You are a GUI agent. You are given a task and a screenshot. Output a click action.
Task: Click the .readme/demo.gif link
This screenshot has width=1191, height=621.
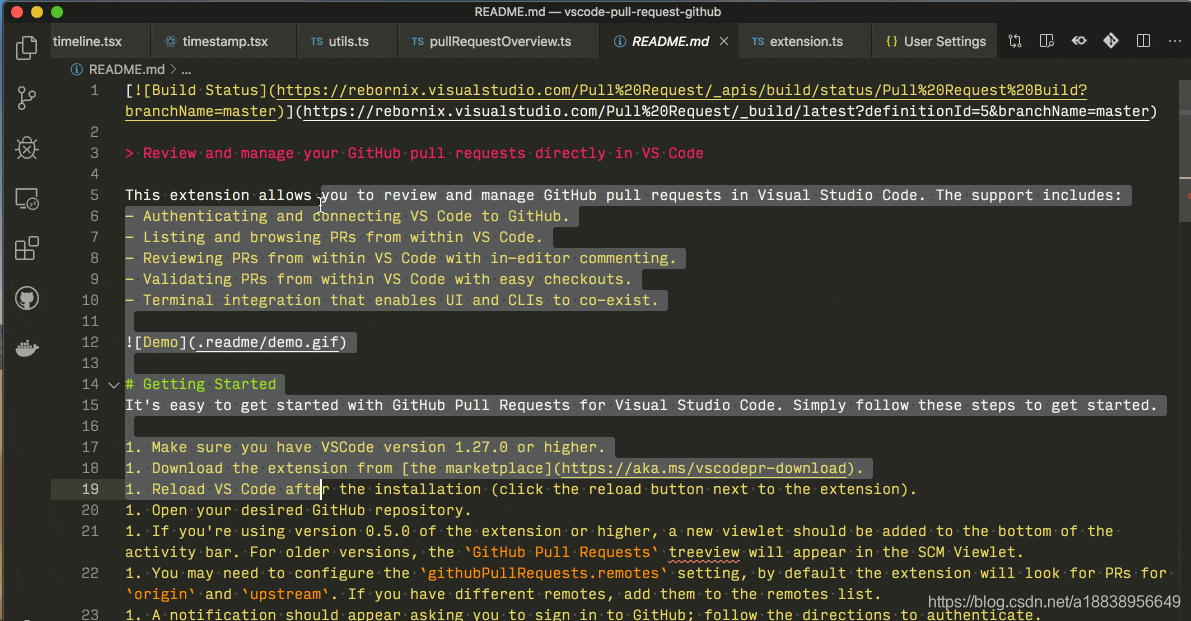coord(267,342)
